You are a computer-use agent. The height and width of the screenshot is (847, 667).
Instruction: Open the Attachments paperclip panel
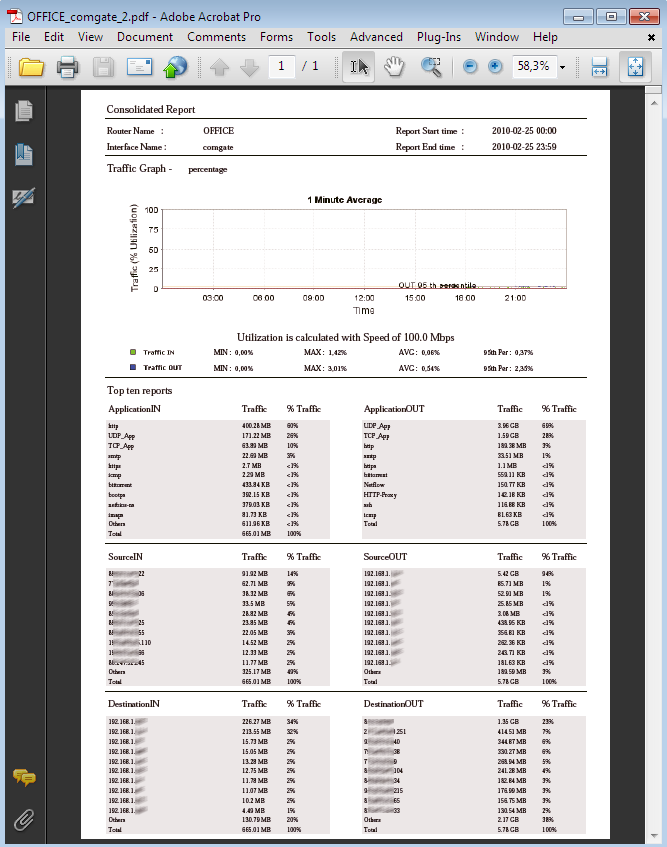(24, 819)
